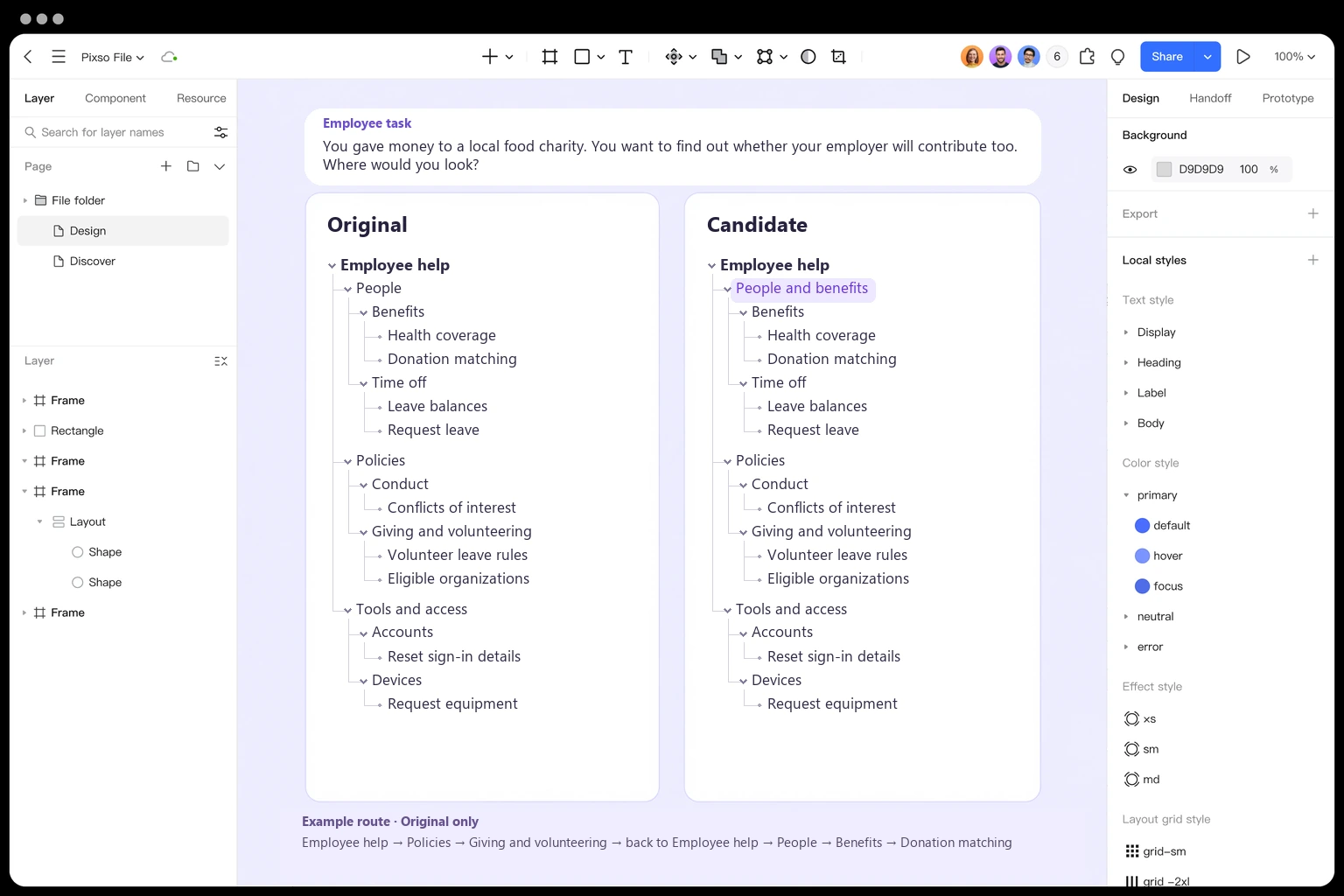Toggle background visibility eye icon
This screenshot has height=896, width=1344.
(1130, 170)
